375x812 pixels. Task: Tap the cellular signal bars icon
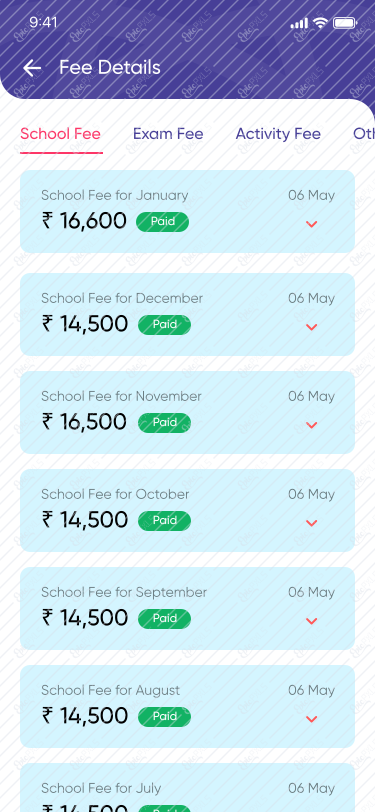(x=299, y=23)
